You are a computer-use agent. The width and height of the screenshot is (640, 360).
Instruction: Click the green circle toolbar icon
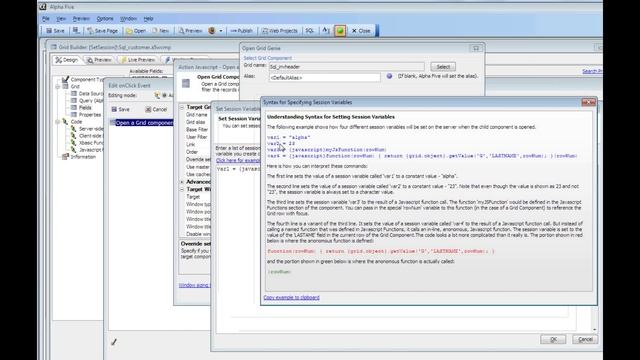tap(340, 31)
